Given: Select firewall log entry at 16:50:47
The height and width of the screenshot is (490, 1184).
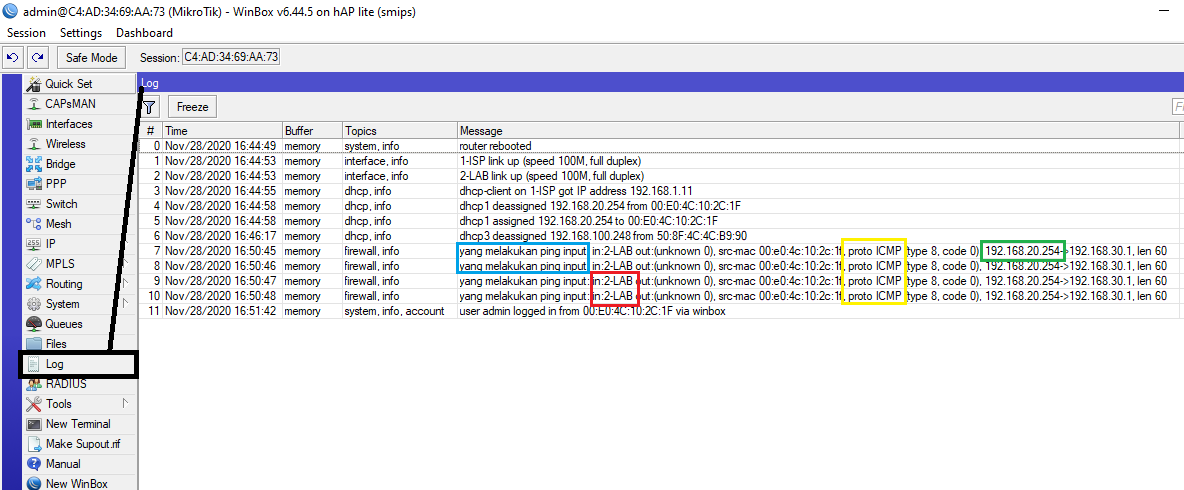Looking at the screenshot, I should point(661,281).
